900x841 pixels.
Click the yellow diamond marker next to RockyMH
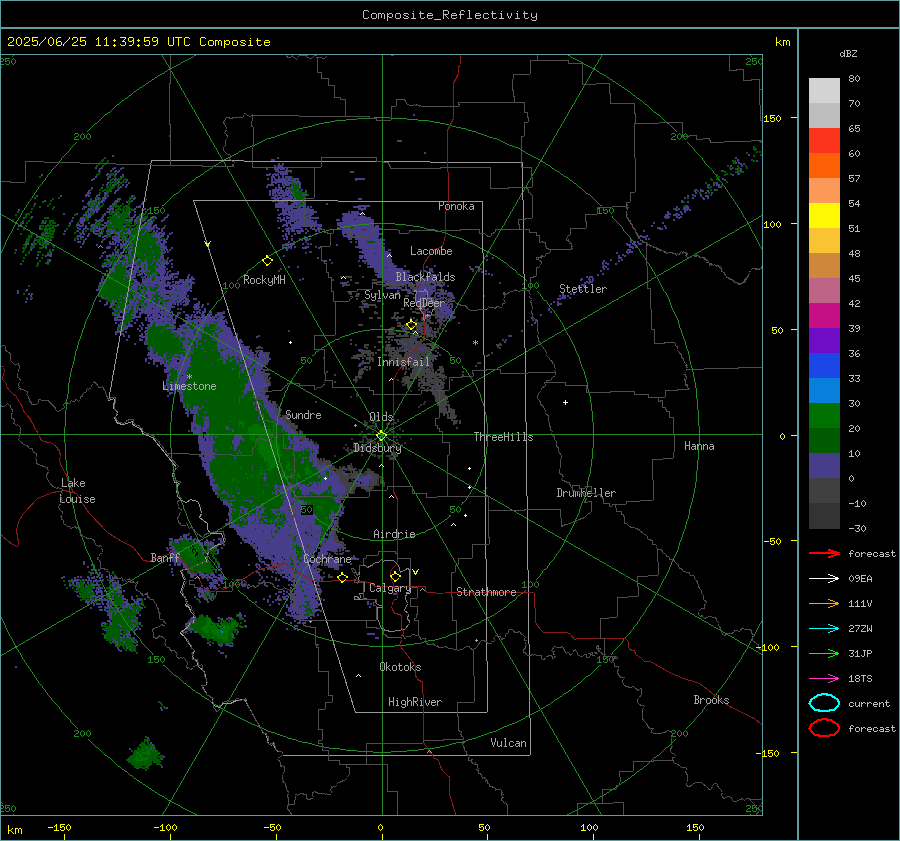pyautogui.click(x=267, y=261)
